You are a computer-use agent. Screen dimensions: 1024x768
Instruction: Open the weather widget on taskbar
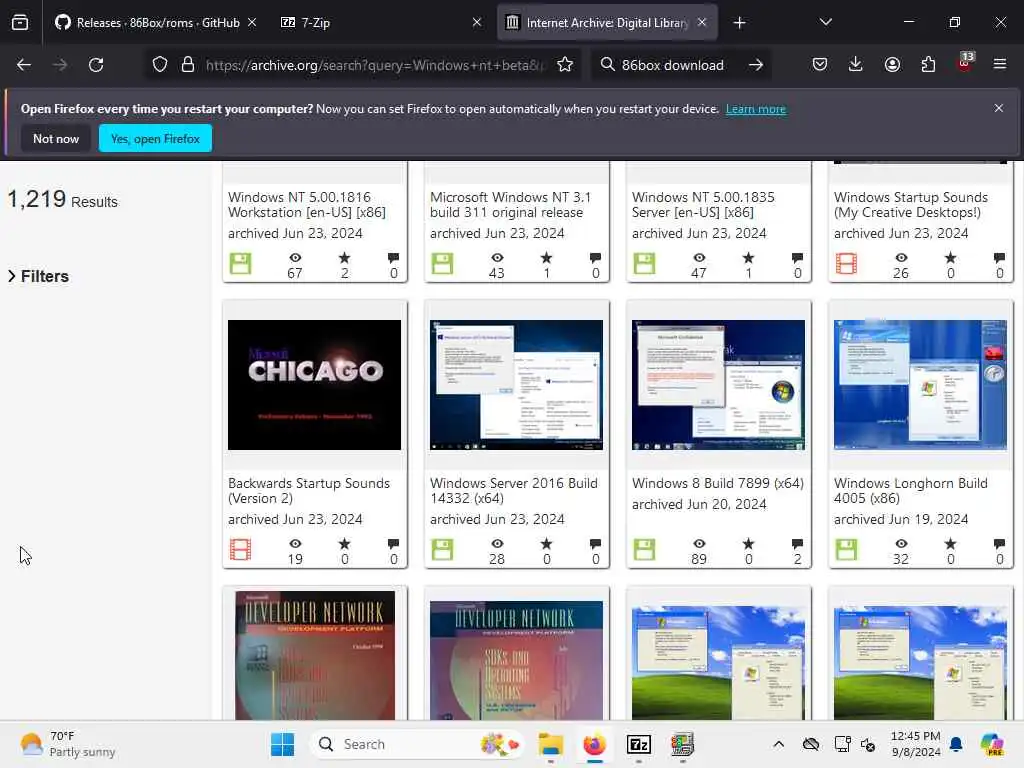click(x=68, y=744)
